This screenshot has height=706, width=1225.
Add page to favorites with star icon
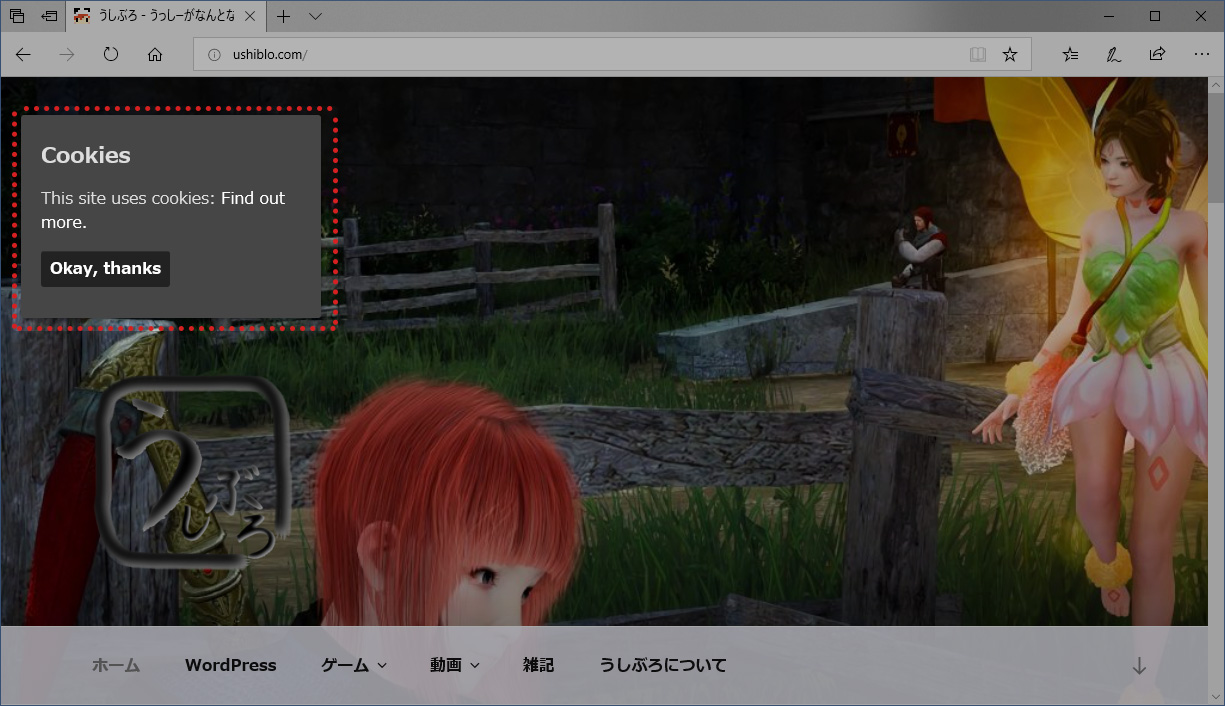[1010, 54]
